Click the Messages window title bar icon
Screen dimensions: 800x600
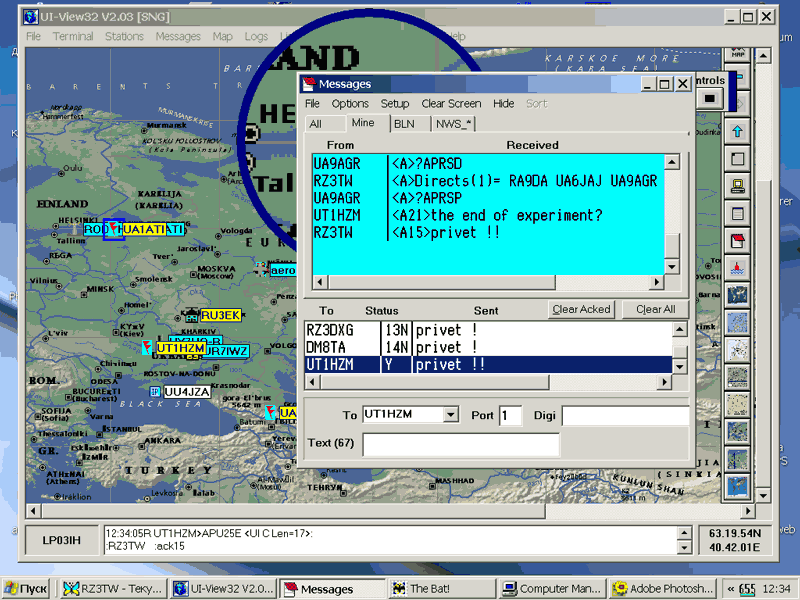[309, 84]
